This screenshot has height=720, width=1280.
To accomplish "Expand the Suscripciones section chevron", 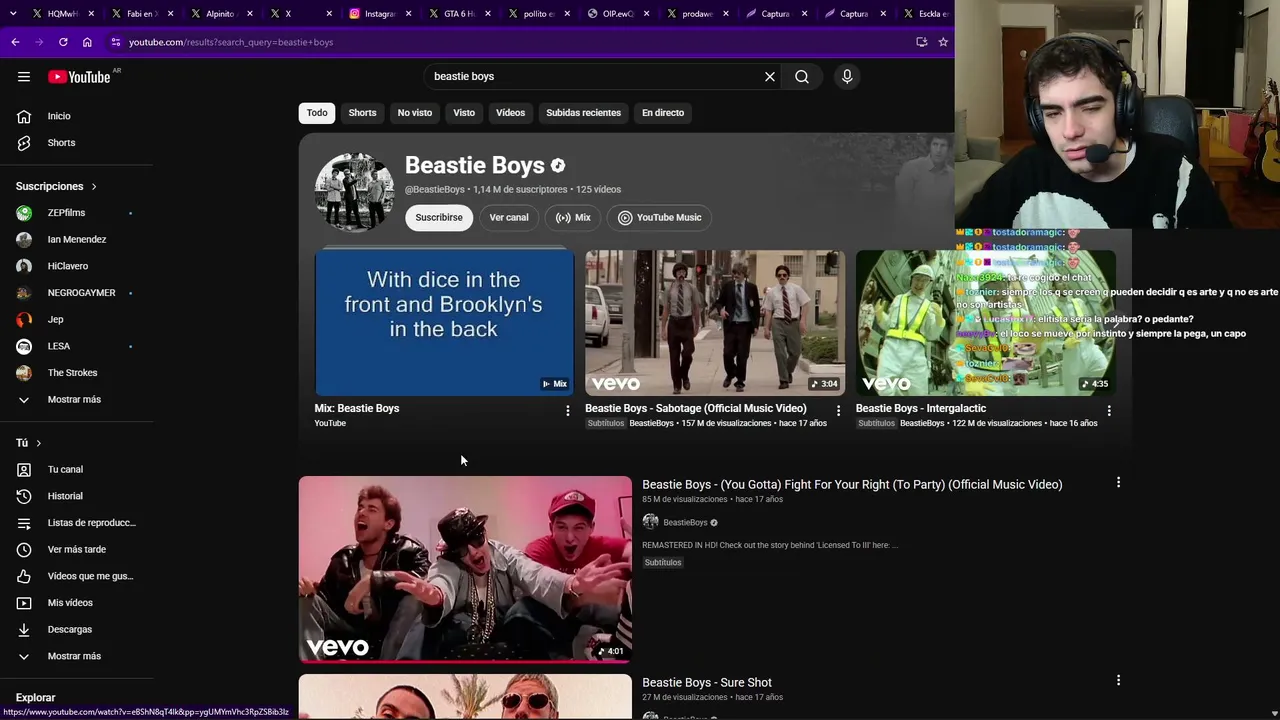I will [94, 187].
